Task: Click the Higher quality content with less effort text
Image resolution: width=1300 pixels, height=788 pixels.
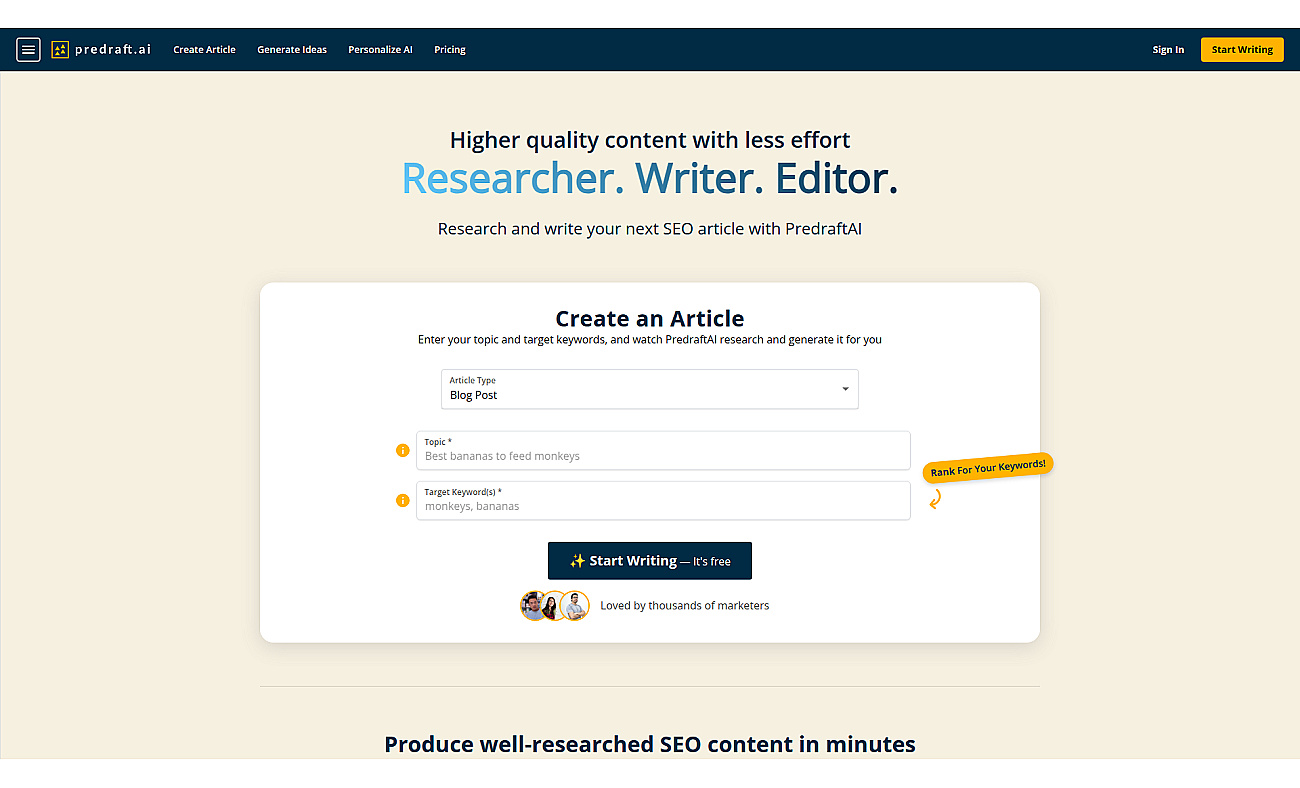Action: coord(650,139)
